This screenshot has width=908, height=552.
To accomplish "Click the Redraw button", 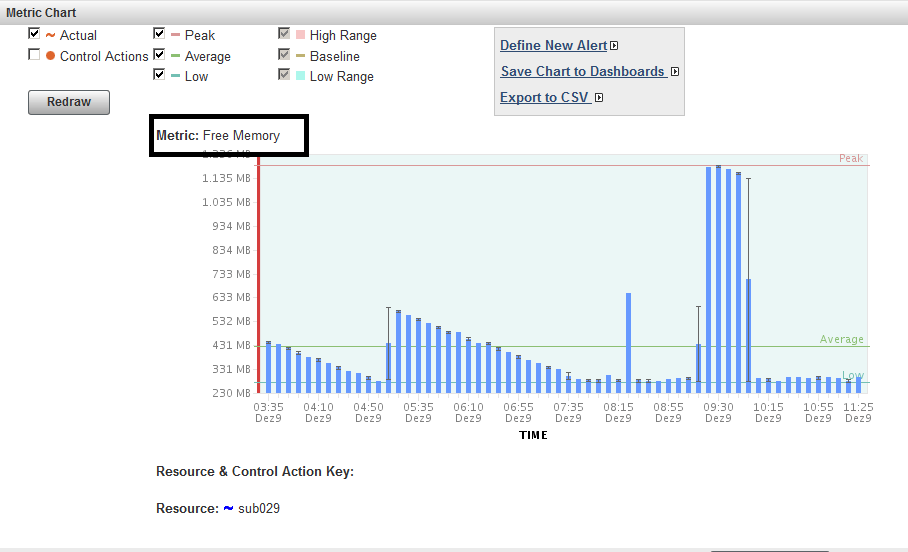I will click(69, 102).
